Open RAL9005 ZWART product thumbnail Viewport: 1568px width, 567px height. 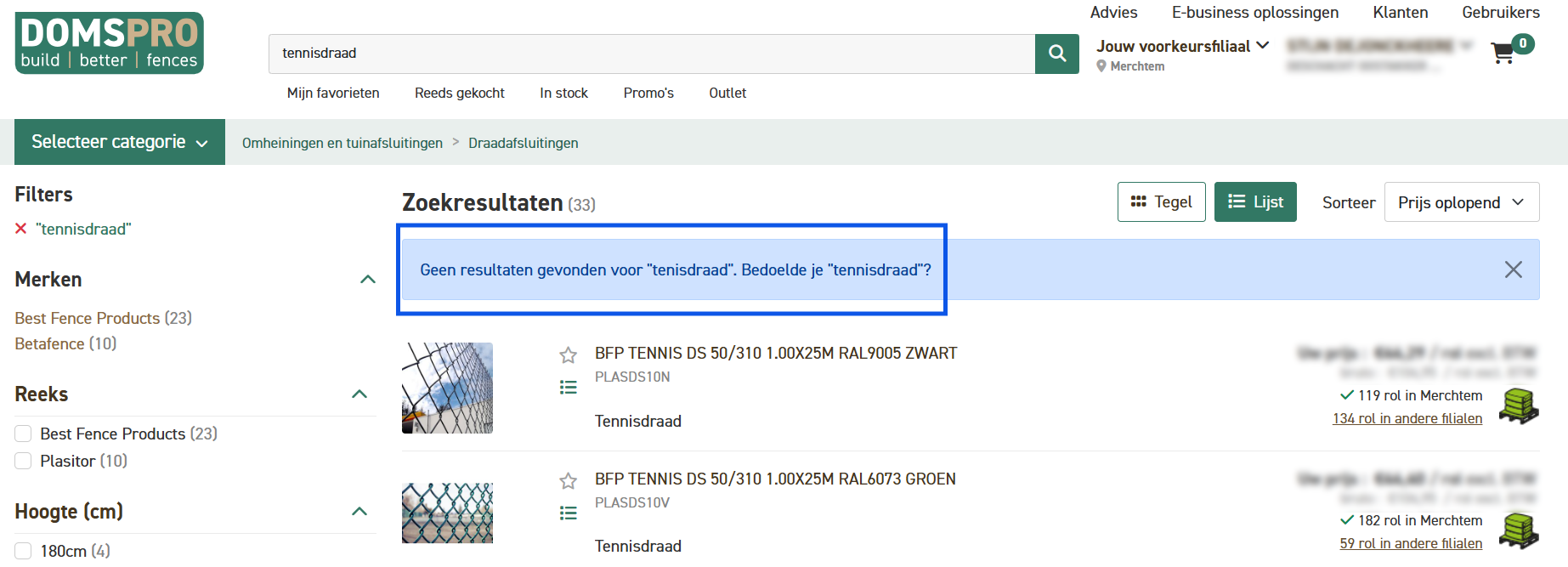point(447,388)
